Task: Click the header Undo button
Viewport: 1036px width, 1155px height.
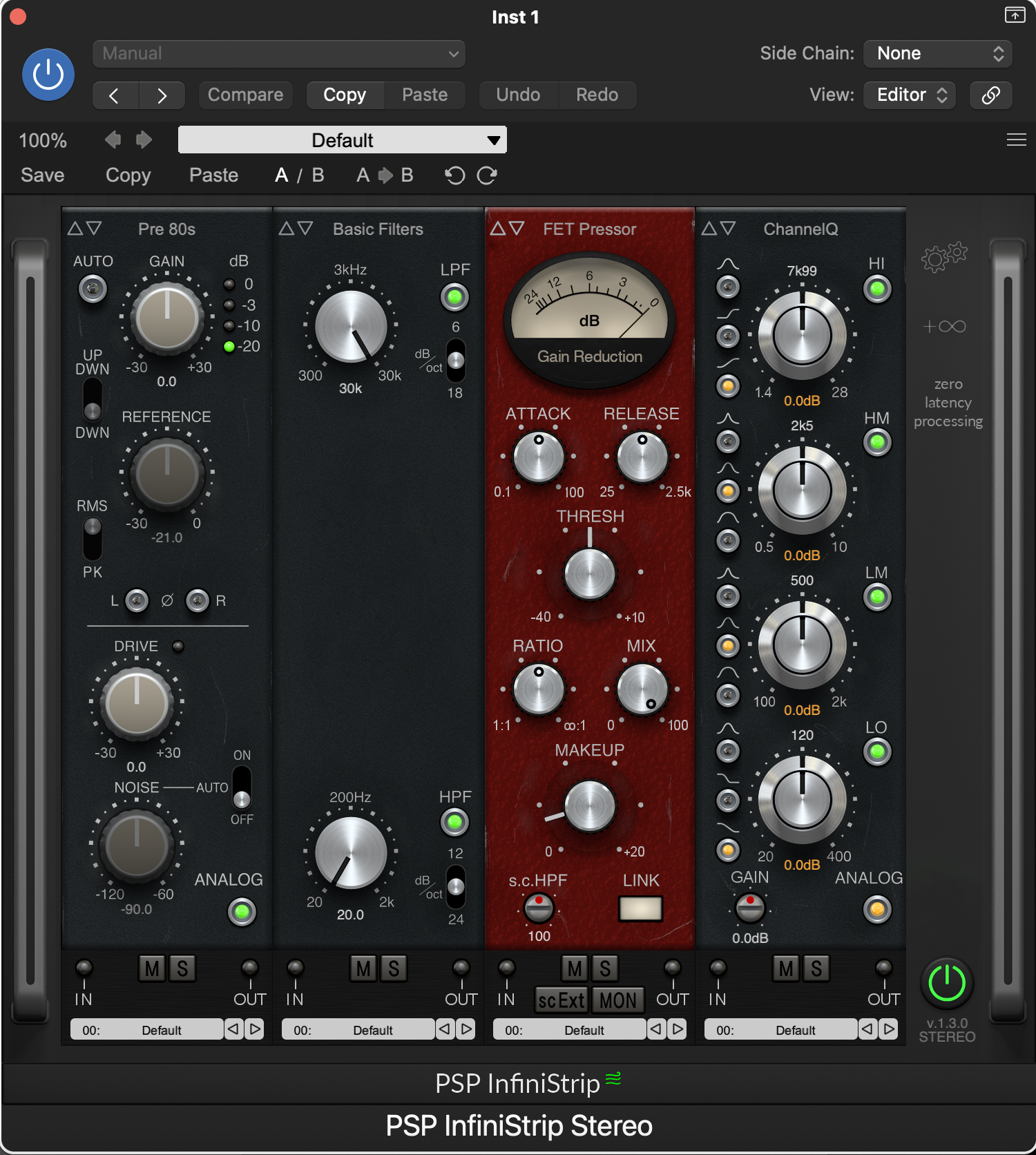Action: (x=518, y=95)
